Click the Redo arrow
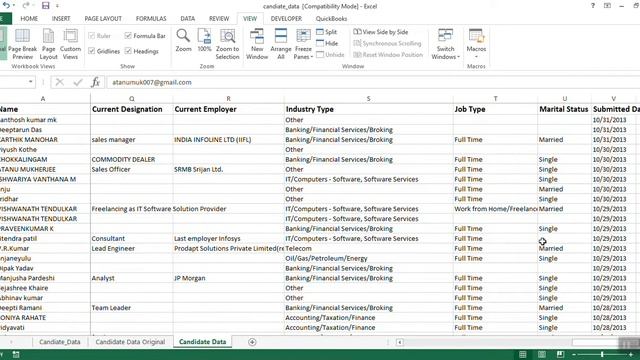The image size is (640, 360). [x=26, y=6]
